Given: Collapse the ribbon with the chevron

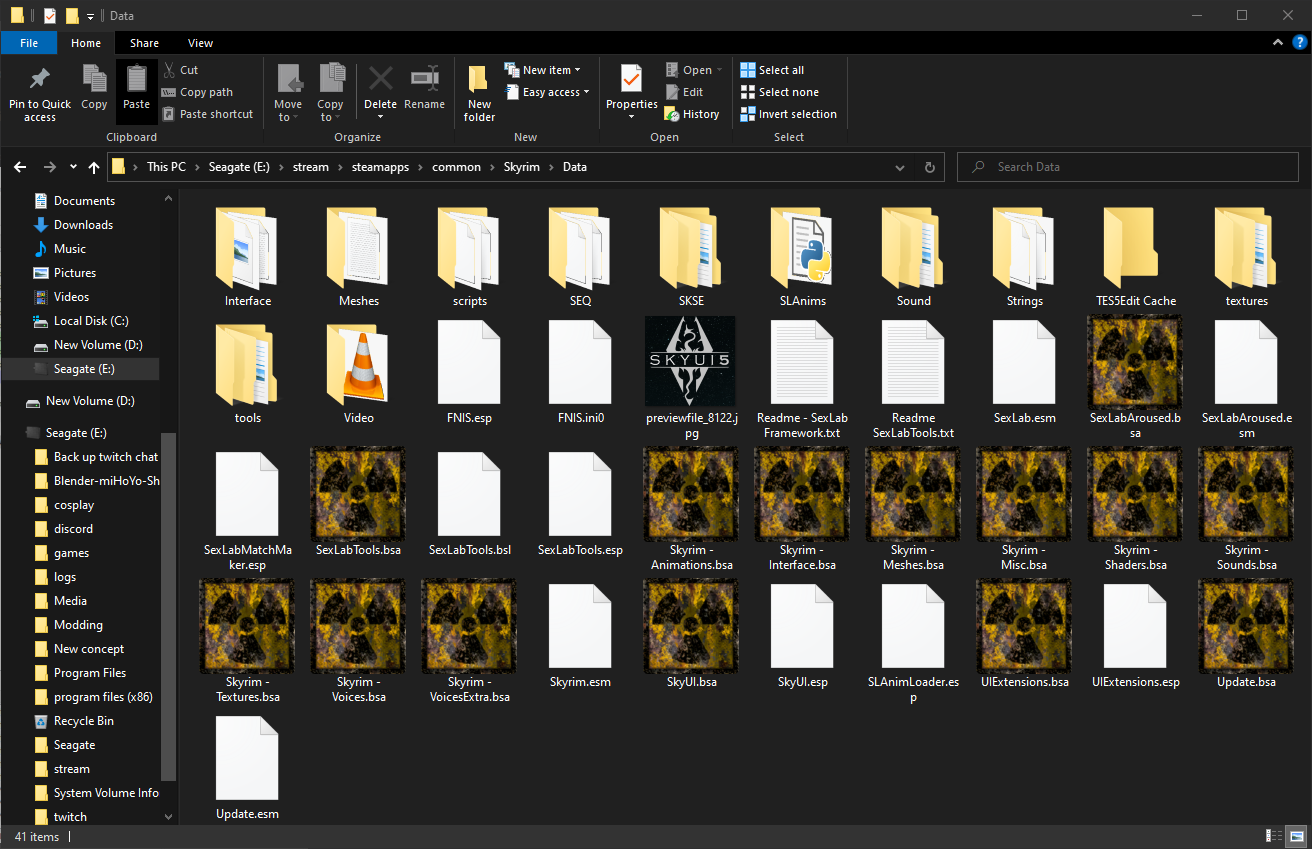Looking at the screenshot, I should pos(1278,43).
